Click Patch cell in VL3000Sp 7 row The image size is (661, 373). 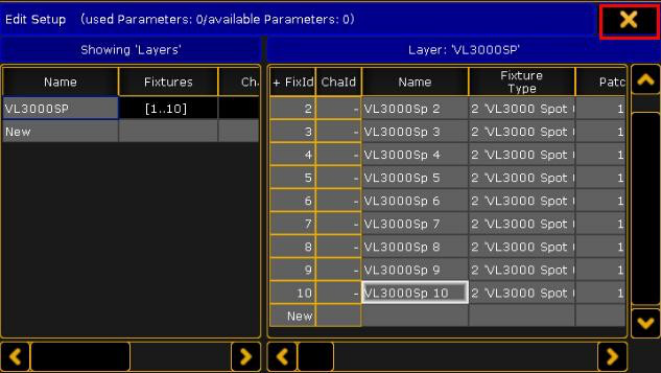(600, 224)
